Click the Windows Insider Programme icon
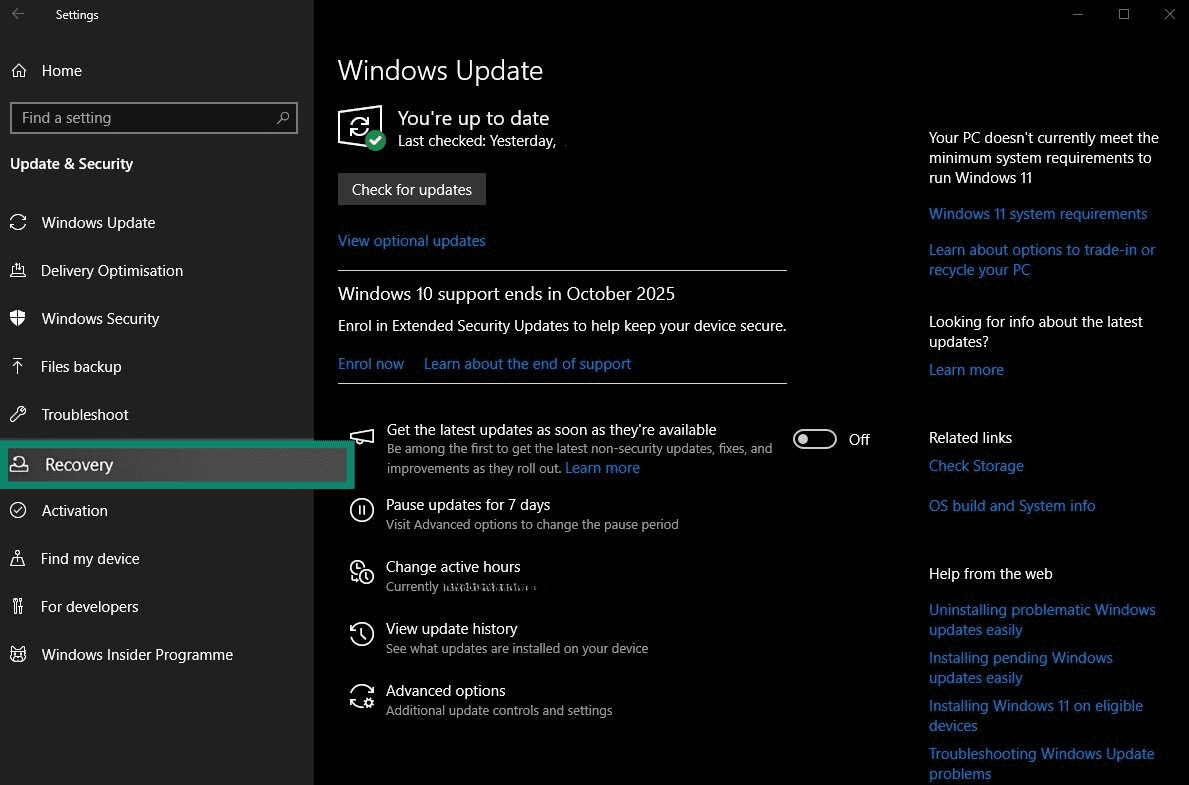The width and height of the screenshot is (1189, 785). click(19, 654)
